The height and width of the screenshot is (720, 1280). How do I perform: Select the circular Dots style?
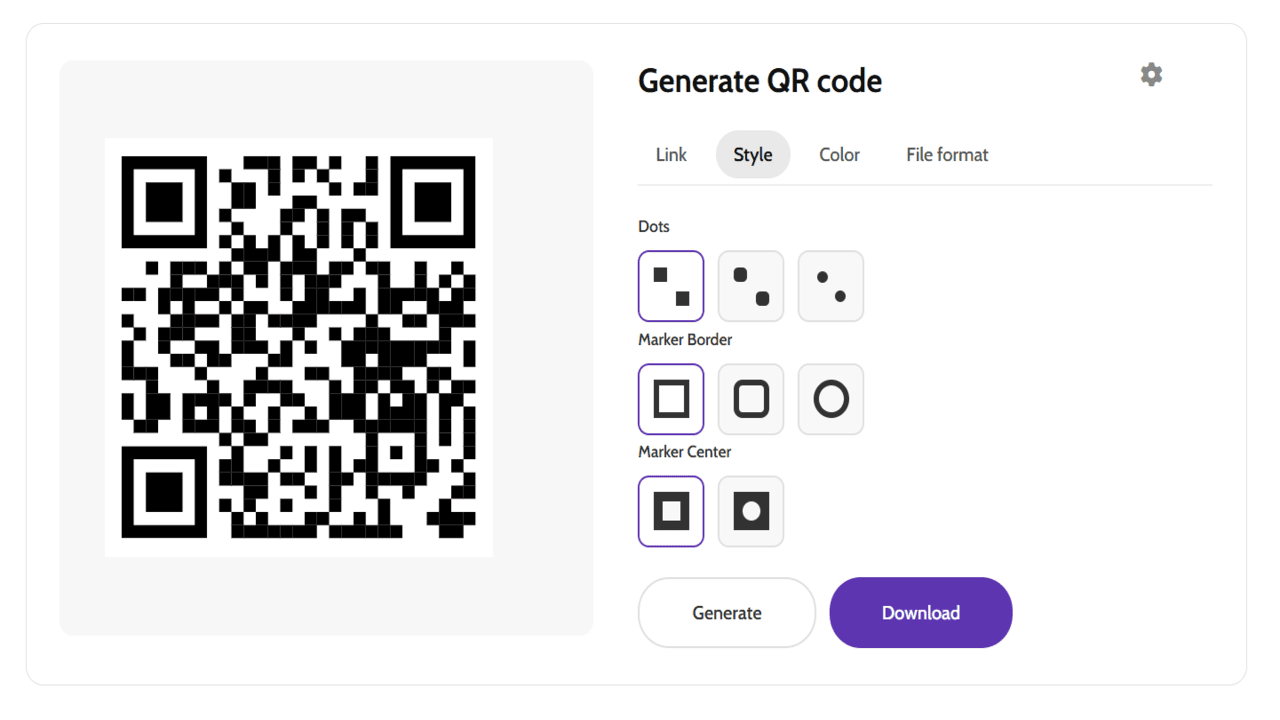point(830,285)
